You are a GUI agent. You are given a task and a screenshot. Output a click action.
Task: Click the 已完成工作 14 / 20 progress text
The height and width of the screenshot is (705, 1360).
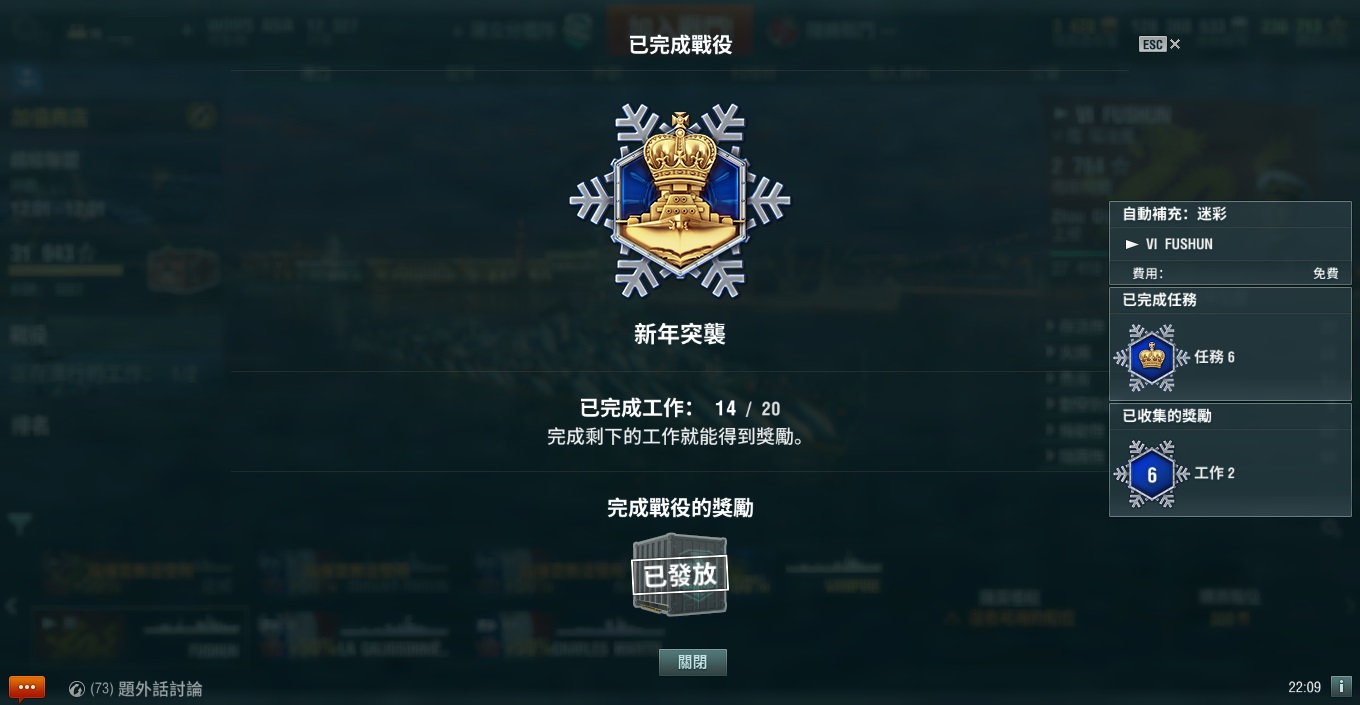(680, 408)
